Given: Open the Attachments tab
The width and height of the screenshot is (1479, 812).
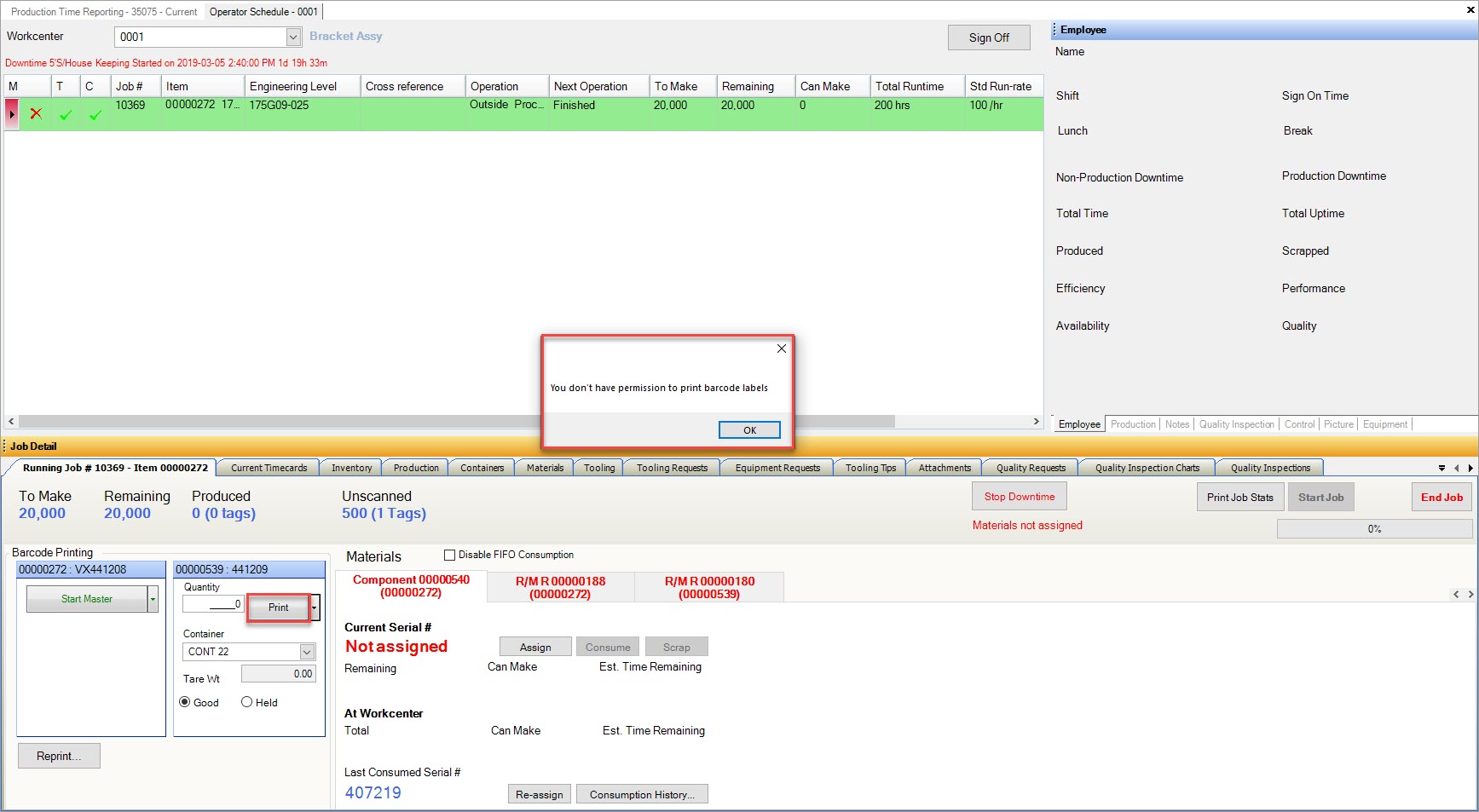Looking at the screenshot, I should (x=945, y=468).
